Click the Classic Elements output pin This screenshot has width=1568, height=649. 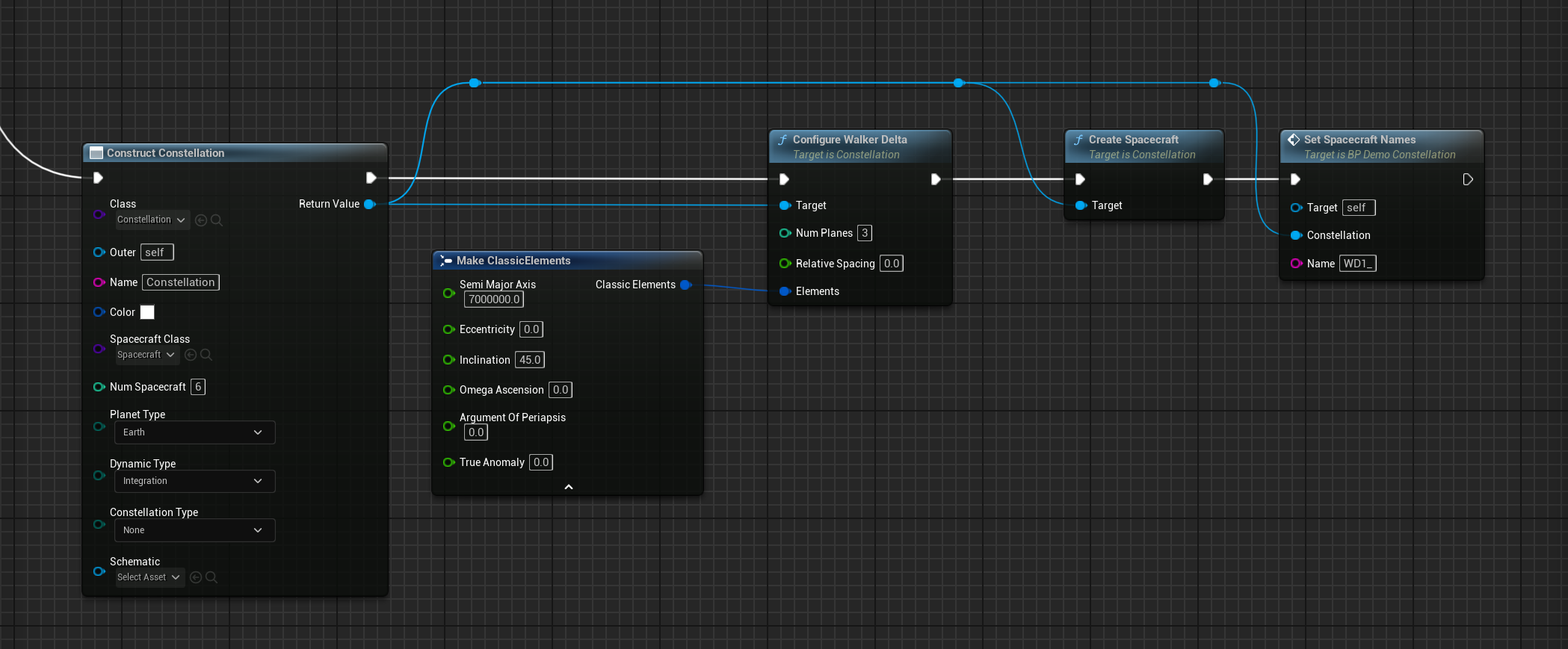(685, 285)
